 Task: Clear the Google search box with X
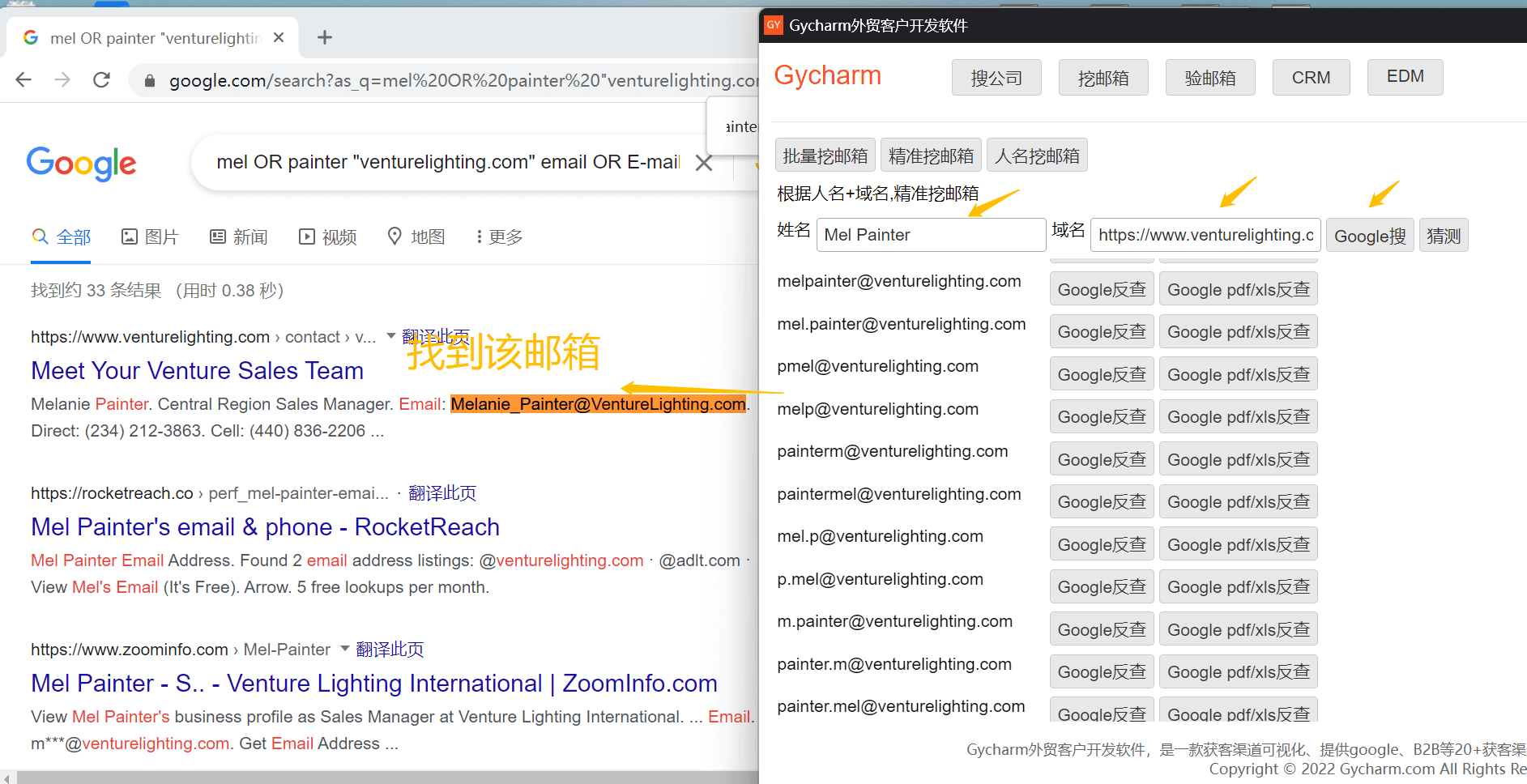[704, 163]
